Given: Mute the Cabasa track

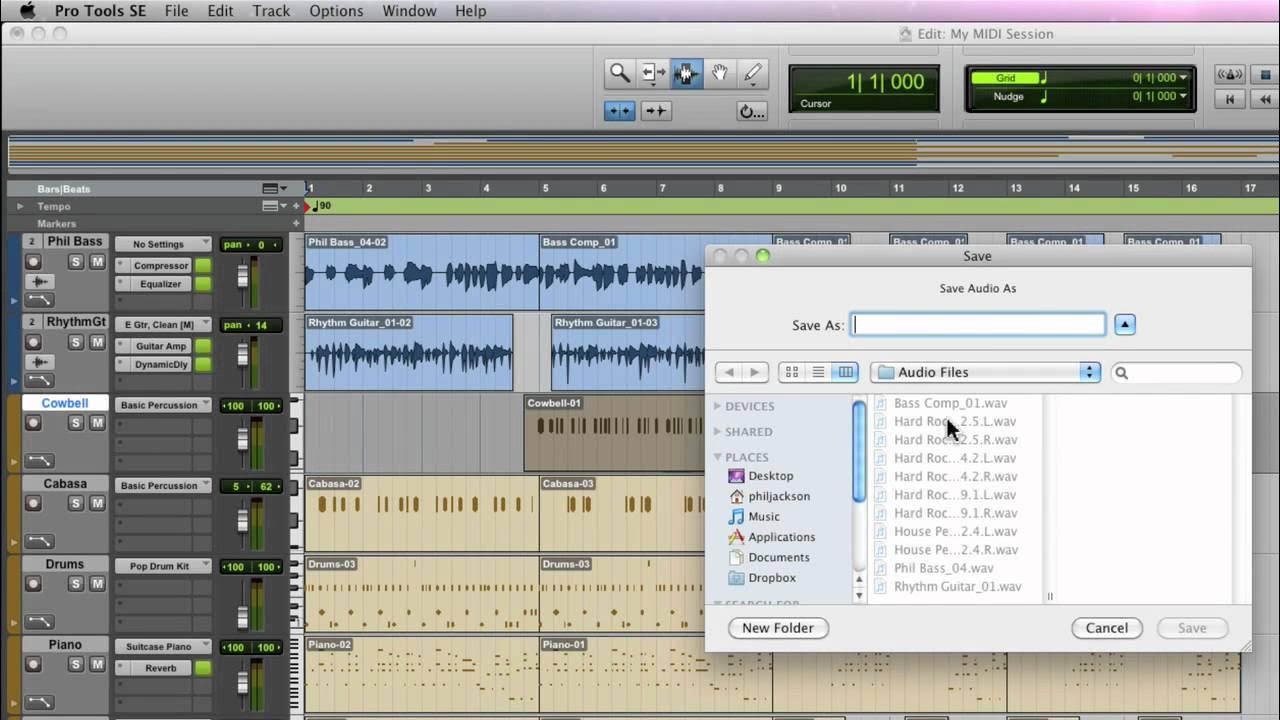Looking at the screenshot, I should click(x=97, y=503).
